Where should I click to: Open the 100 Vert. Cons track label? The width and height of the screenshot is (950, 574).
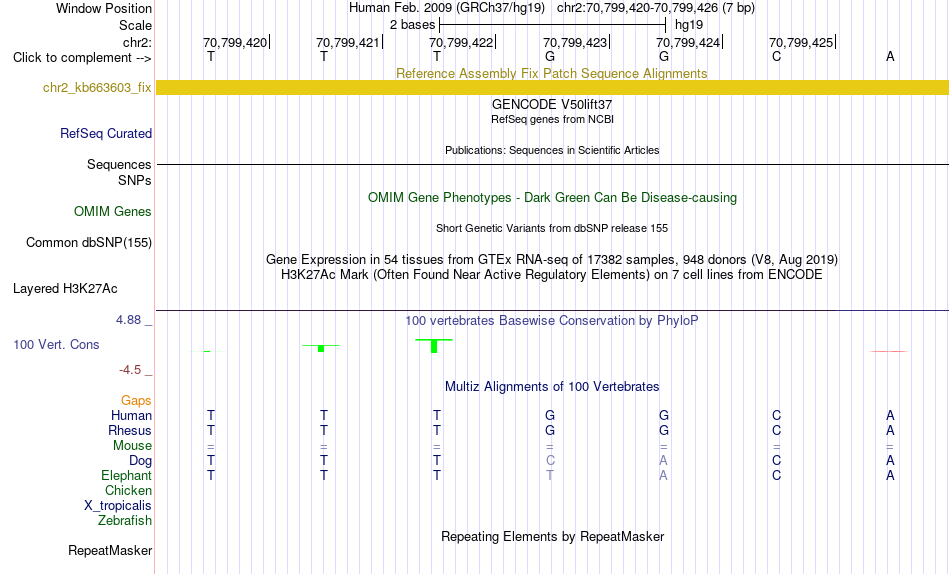click(x=56, y=344)
